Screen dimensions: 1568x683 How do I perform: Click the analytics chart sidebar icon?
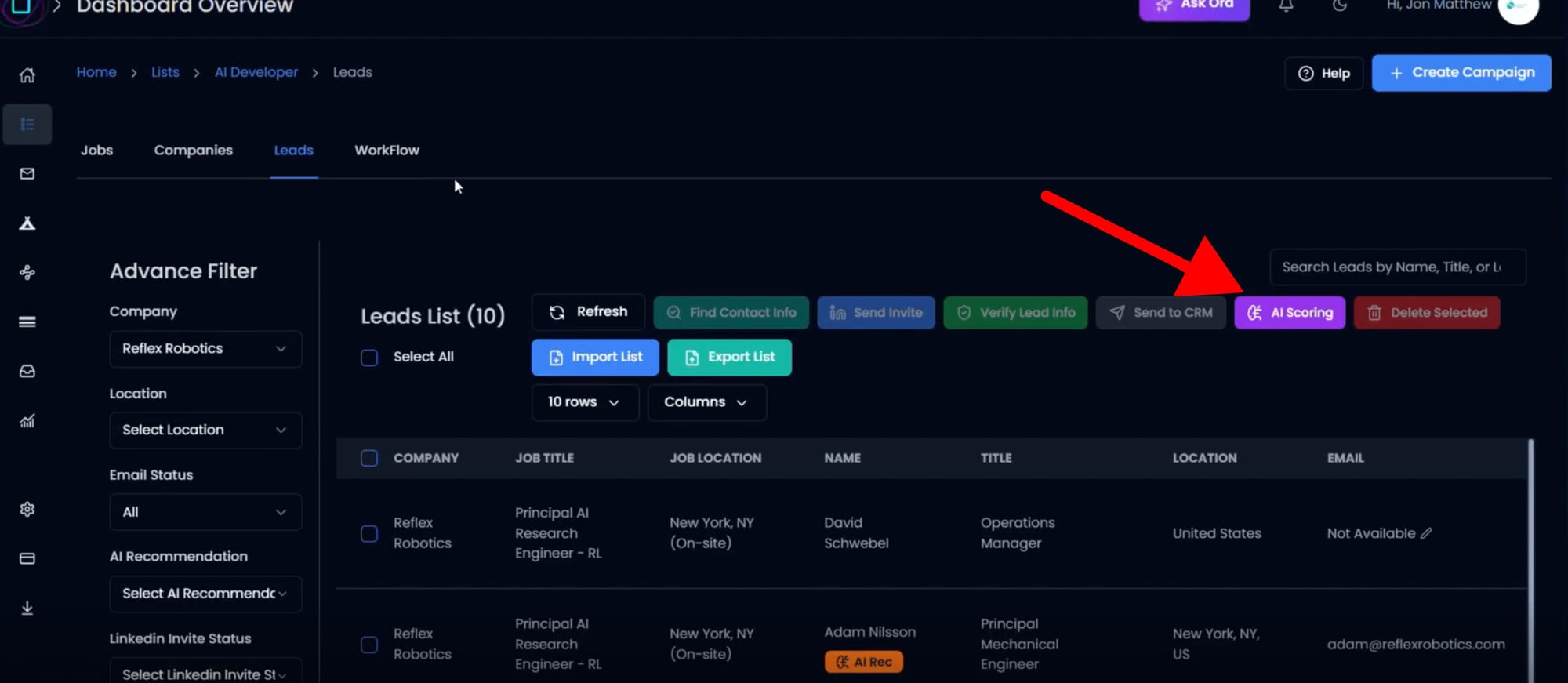click(x=27, y=421)
